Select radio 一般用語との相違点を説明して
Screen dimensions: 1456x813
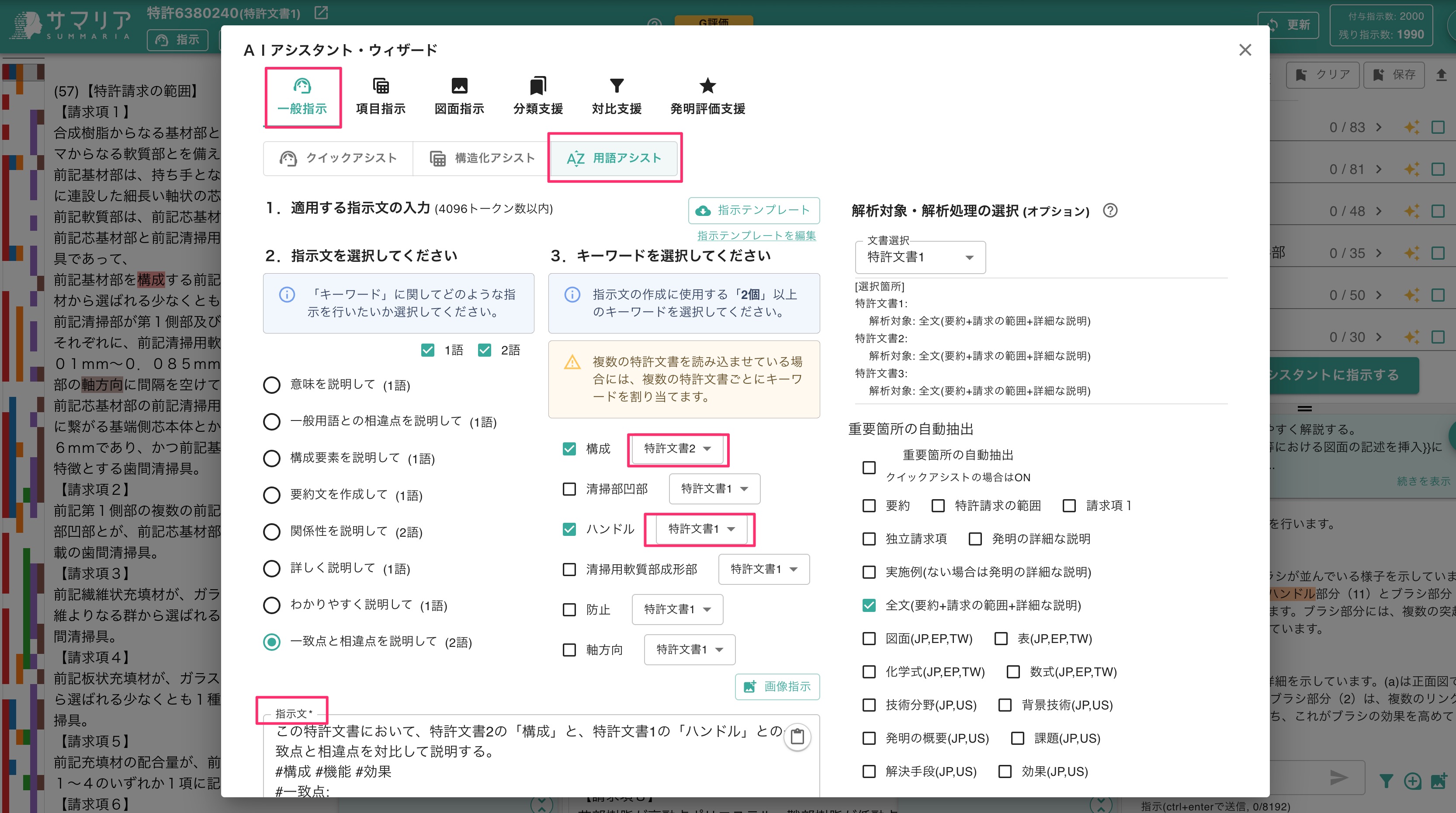click(x=272, y=422)
